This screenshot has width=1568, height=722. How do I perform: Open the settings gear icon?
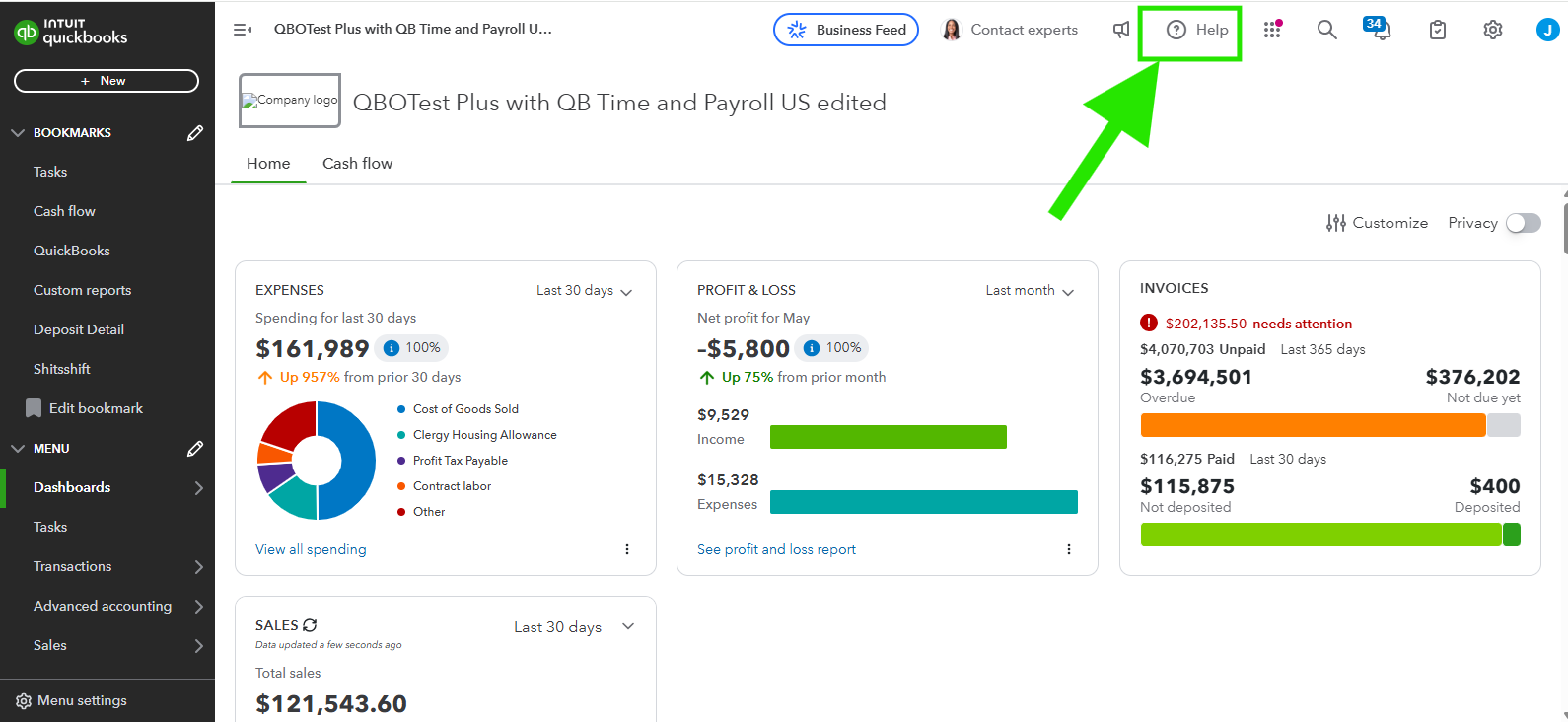click(1493, 30)
